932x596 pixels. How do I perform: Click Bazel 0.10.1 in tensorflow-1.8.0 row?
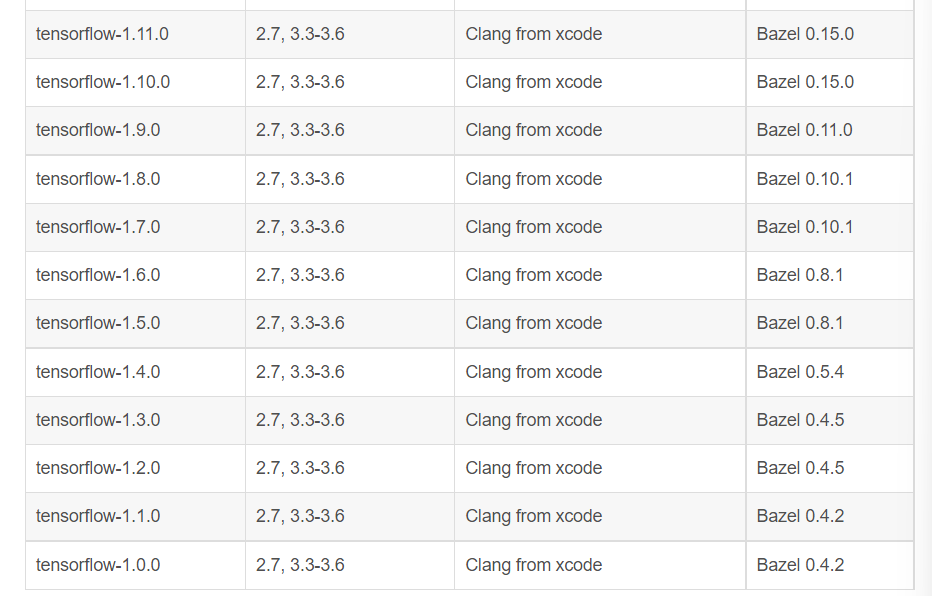point(804,179)
